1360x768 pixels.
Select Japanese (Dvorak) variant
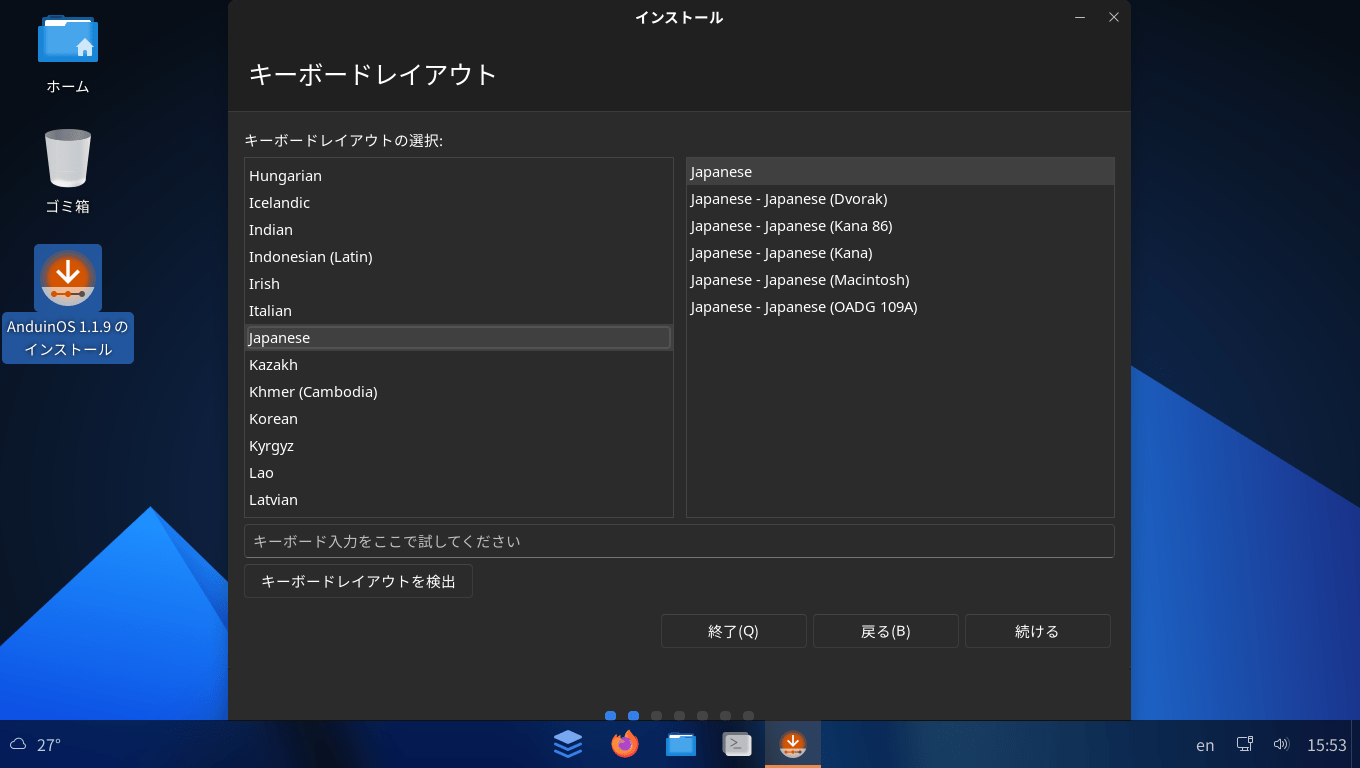788,199
